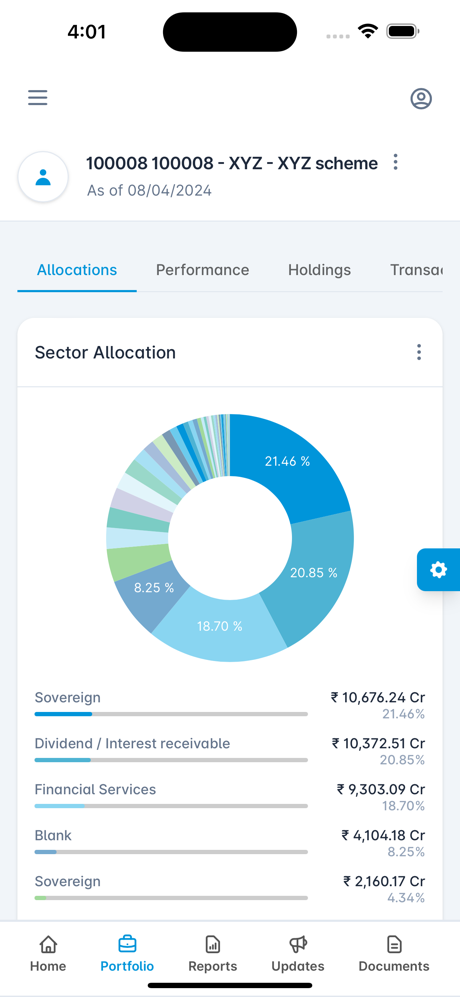Go to Home in bottom navigation
This screenshot has height=997, width=460.
click(48, 954)
